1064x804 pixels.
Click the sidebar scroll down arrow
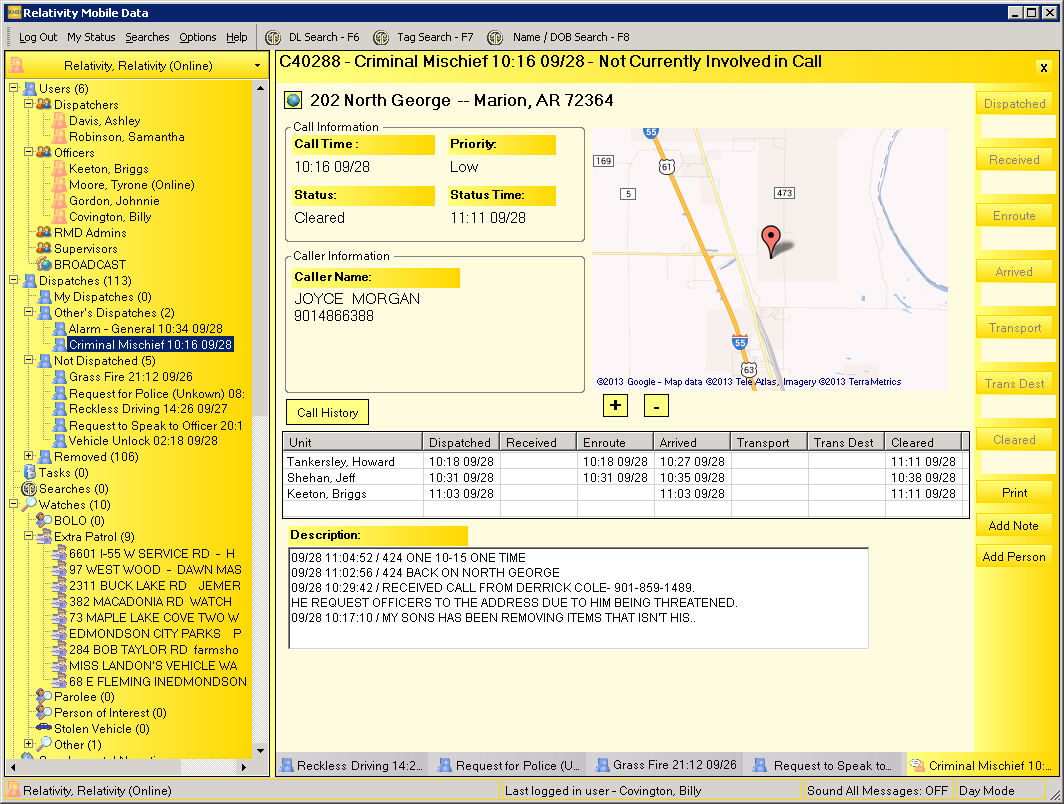click(261, 751)
